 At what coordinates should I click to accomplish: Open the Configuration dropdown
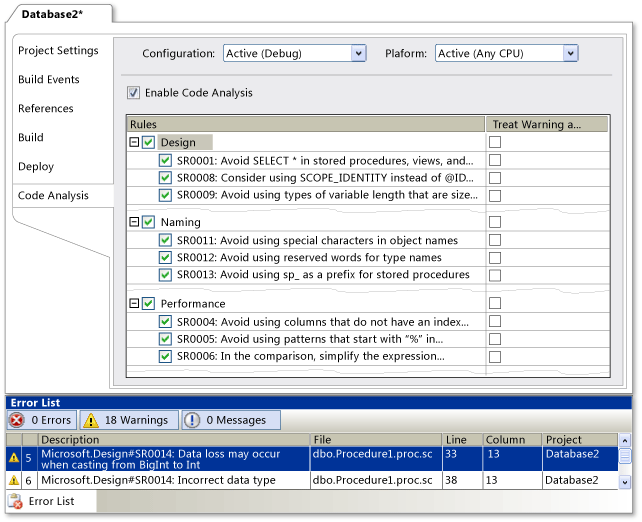pyautogui.click(x=358, y=53)
